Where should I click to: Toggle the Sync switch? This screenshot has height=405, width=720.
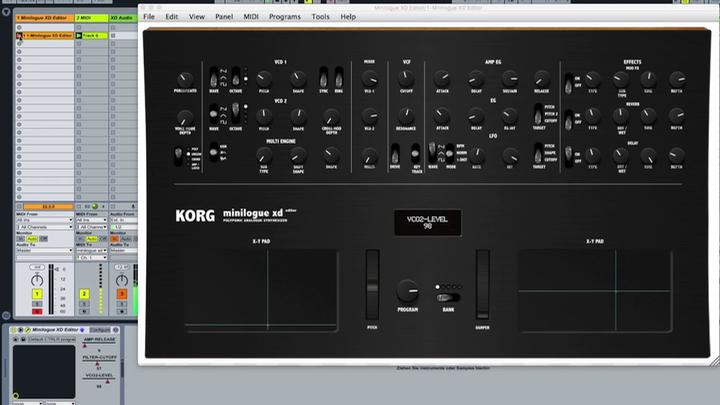point(324,77)
